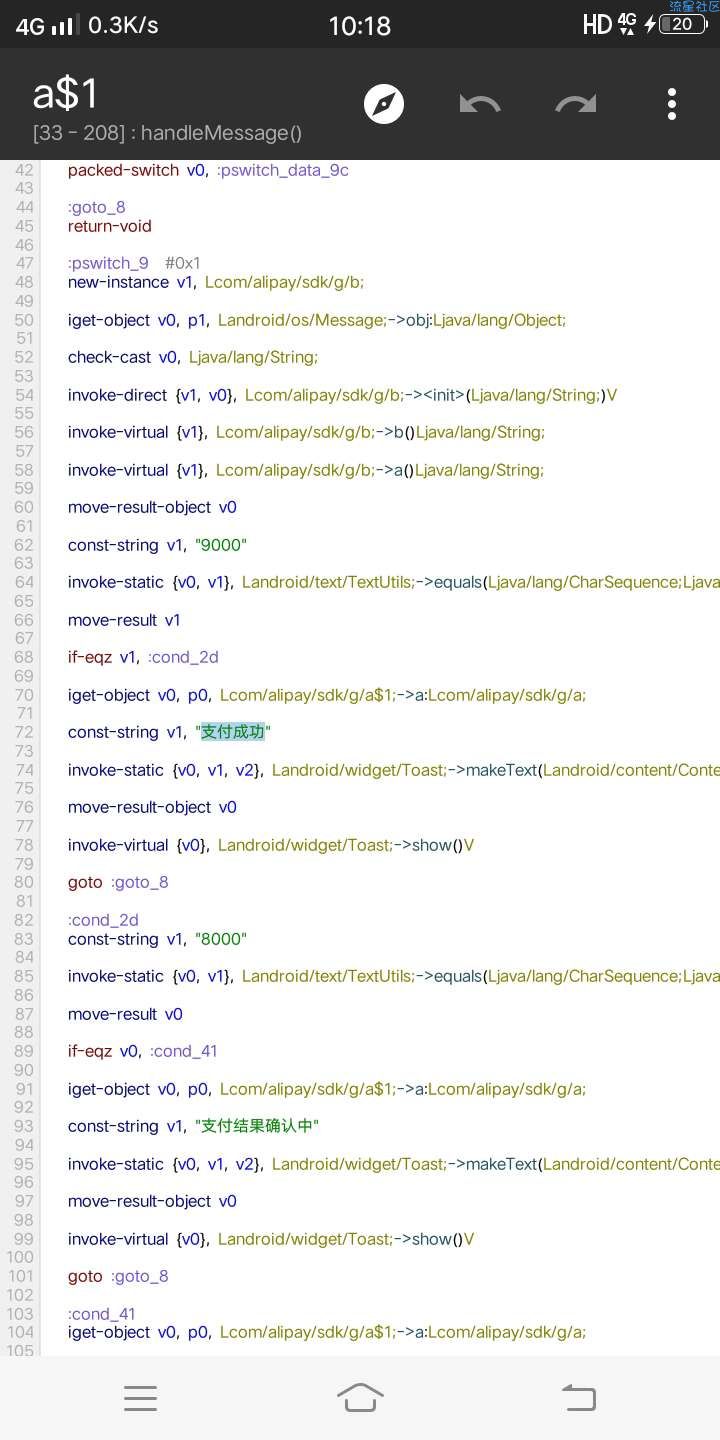Select the highlighted string 支付成功
This screenshot has width=720, height=1440.
coord(233,732)
